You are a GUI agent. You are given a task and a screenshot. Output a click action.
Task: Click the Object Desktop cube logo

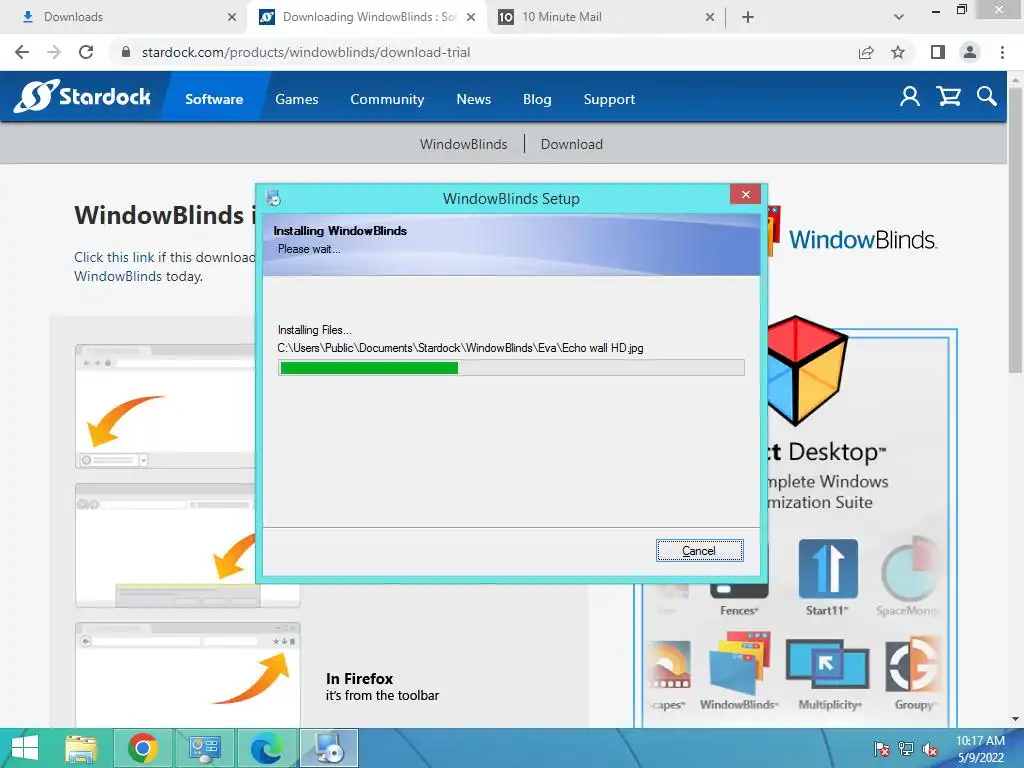(808, 370)
